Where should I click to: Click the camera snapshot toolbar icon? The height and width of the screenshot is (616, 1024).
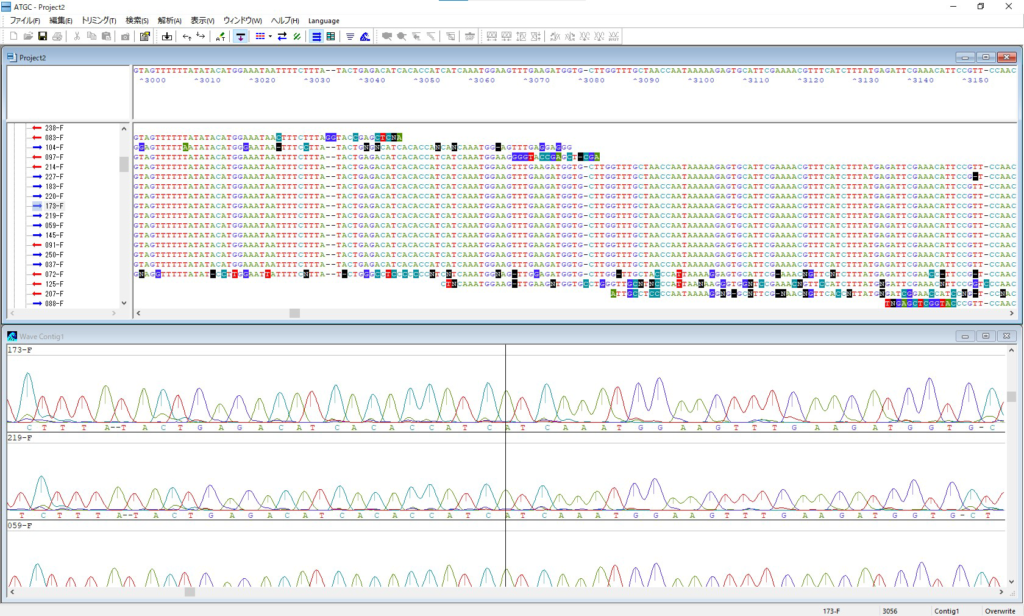click(x=125, y=37)
